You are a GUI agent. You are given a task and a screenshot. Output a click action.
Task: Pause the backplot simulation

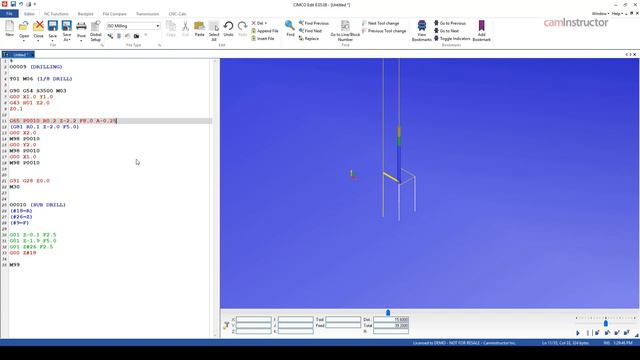(588, 333)
